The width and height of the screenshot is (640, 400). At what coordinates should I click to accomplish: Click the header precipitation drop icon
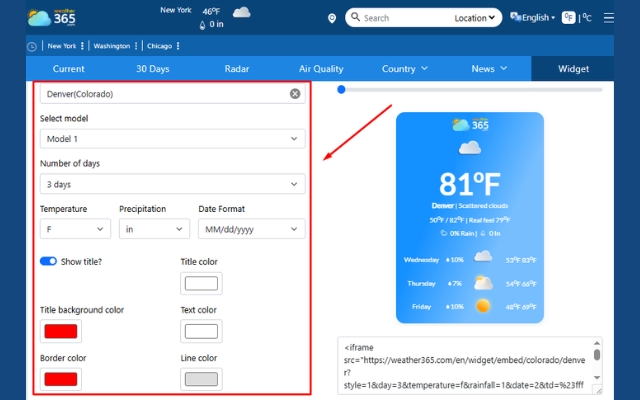pos(202,25)
